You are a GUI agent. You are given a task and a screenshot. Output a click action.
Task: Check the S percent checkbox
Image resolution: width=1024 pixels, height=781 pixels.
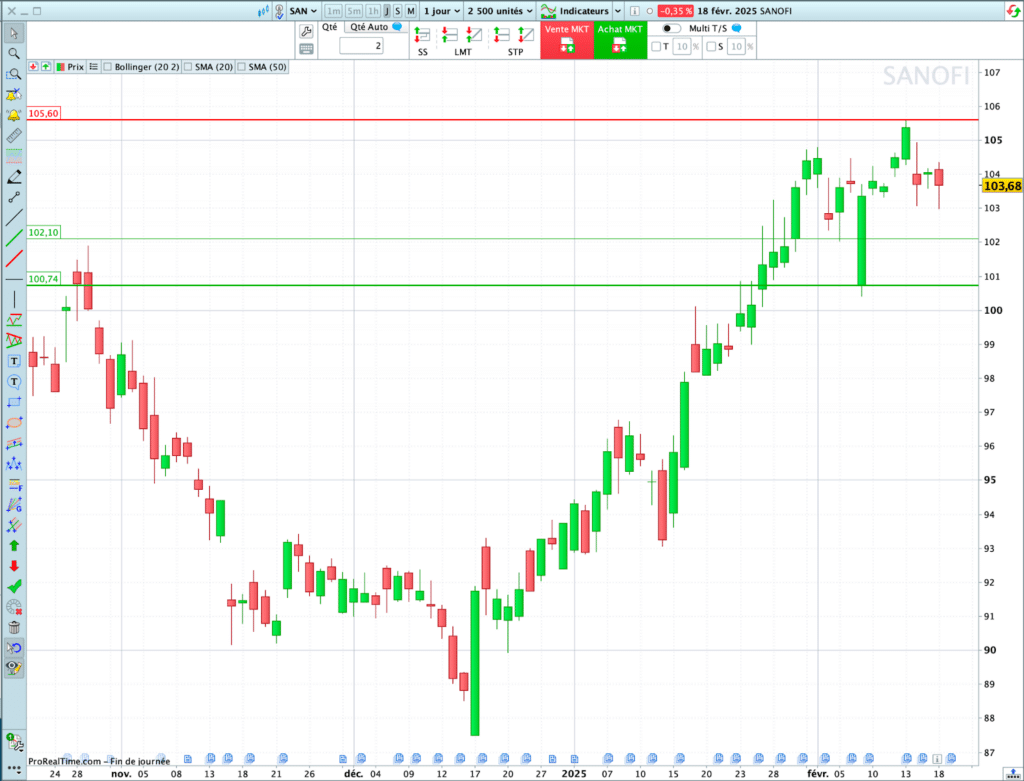tap(711, 46)
